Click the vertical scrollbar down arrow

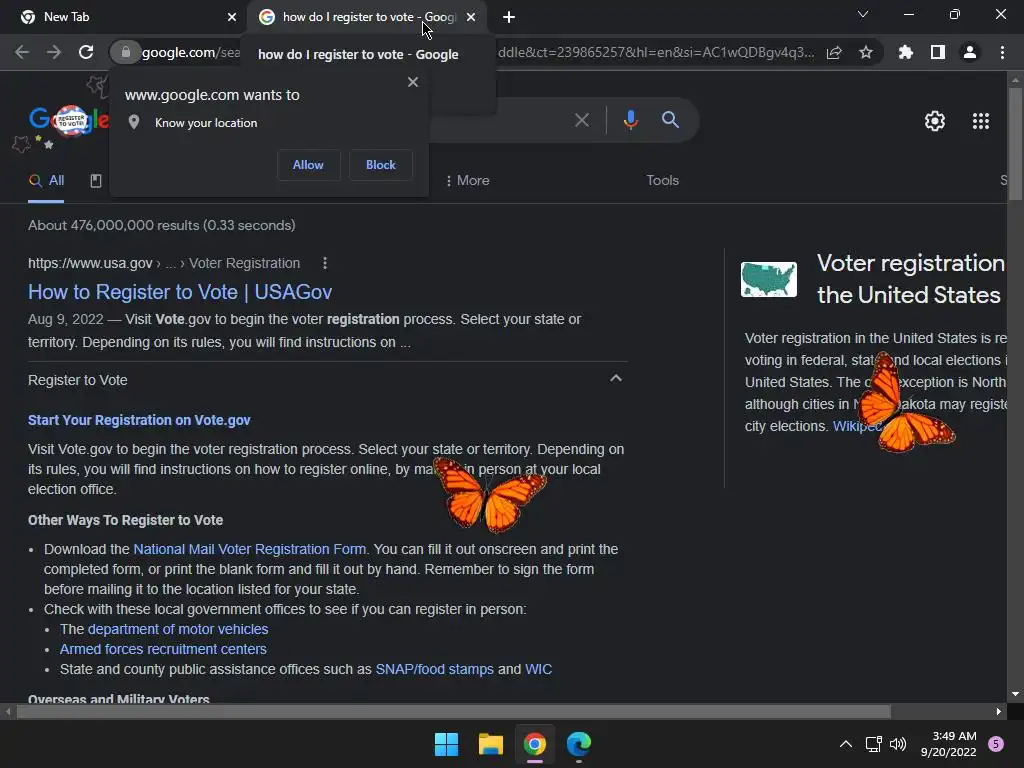[x=1015, y=694]
